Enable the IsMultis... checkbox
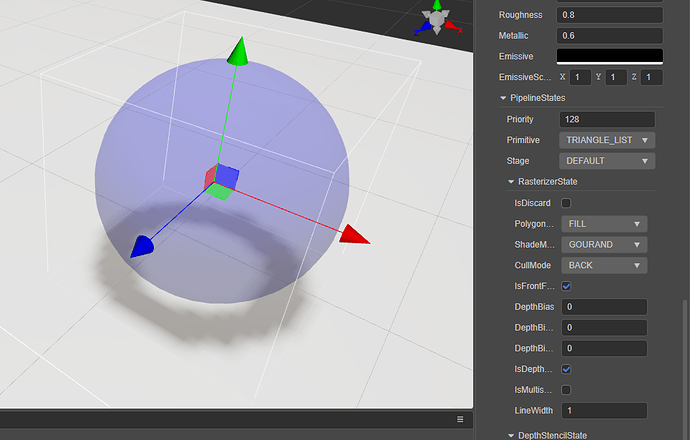Screen dimensions: 690x440 coord(566,390)
